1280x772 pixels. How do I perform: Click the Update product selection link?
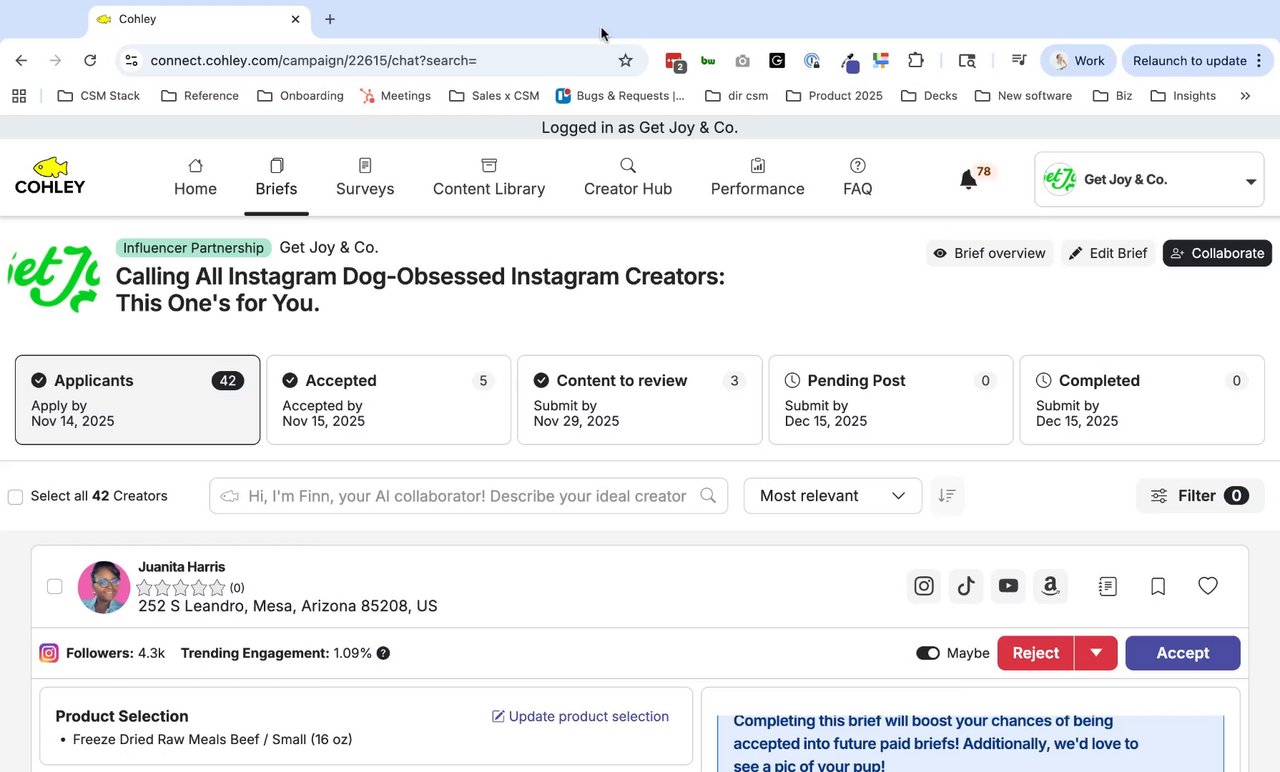point(580,716)
